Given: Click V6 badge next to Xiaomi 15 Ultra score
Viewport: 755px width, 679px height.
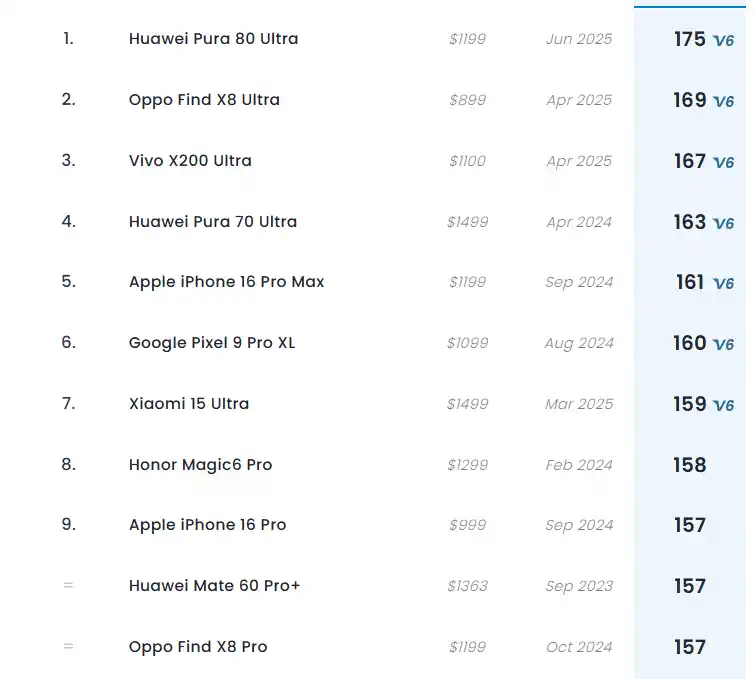Looking at the screenshot, I should pos(723,406).
